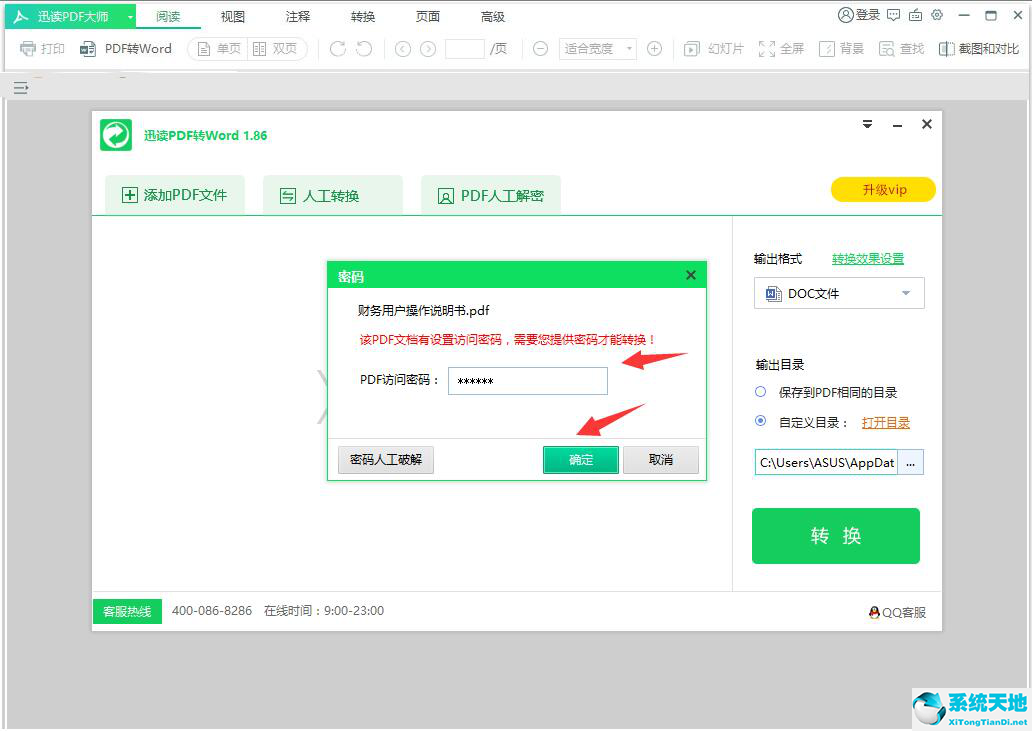1032x731 pixels.
Task: Open 打开目录 output folder link
Action: (885, 422)
